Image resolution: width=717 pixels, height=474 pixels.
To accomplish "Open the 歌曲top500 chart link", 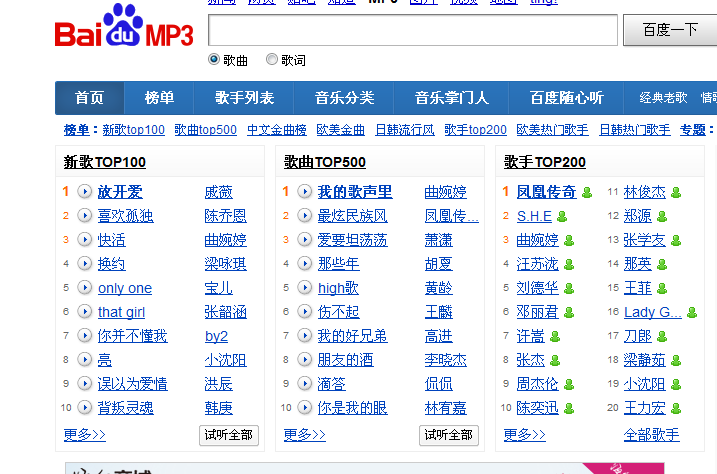I will (206, 130).
